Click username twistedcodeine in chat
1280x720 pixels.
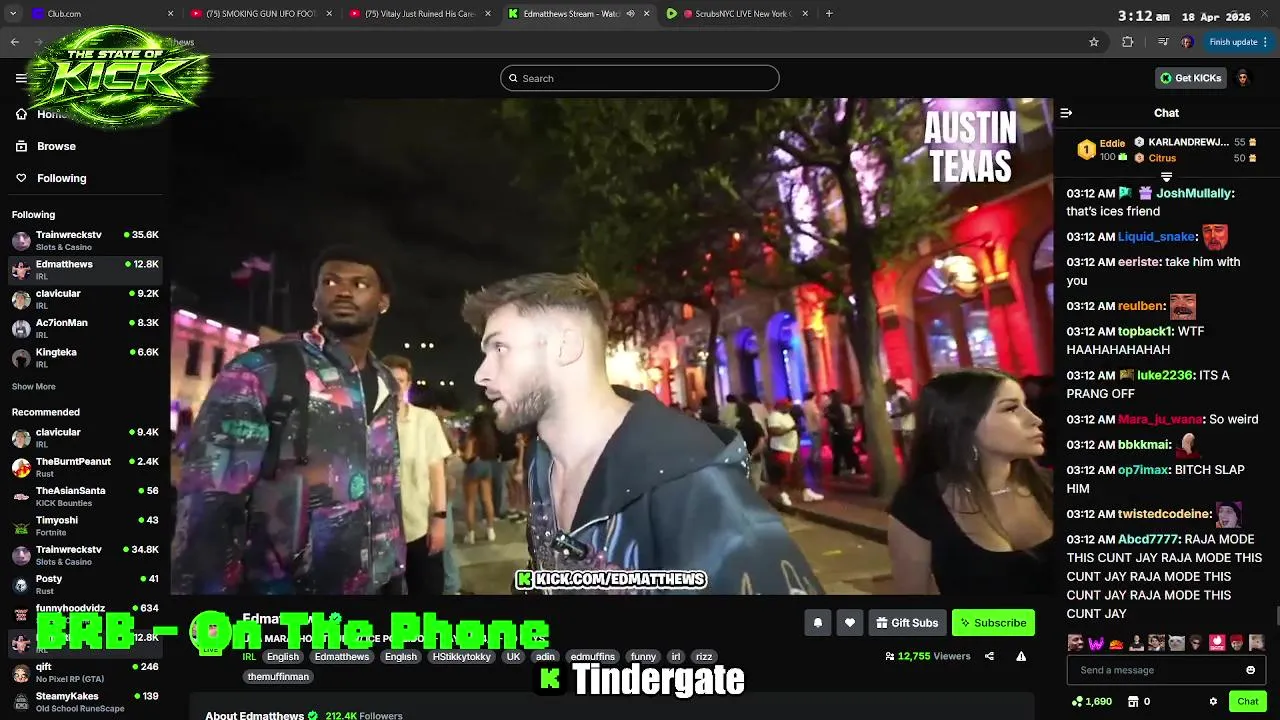coord(1164,514)
